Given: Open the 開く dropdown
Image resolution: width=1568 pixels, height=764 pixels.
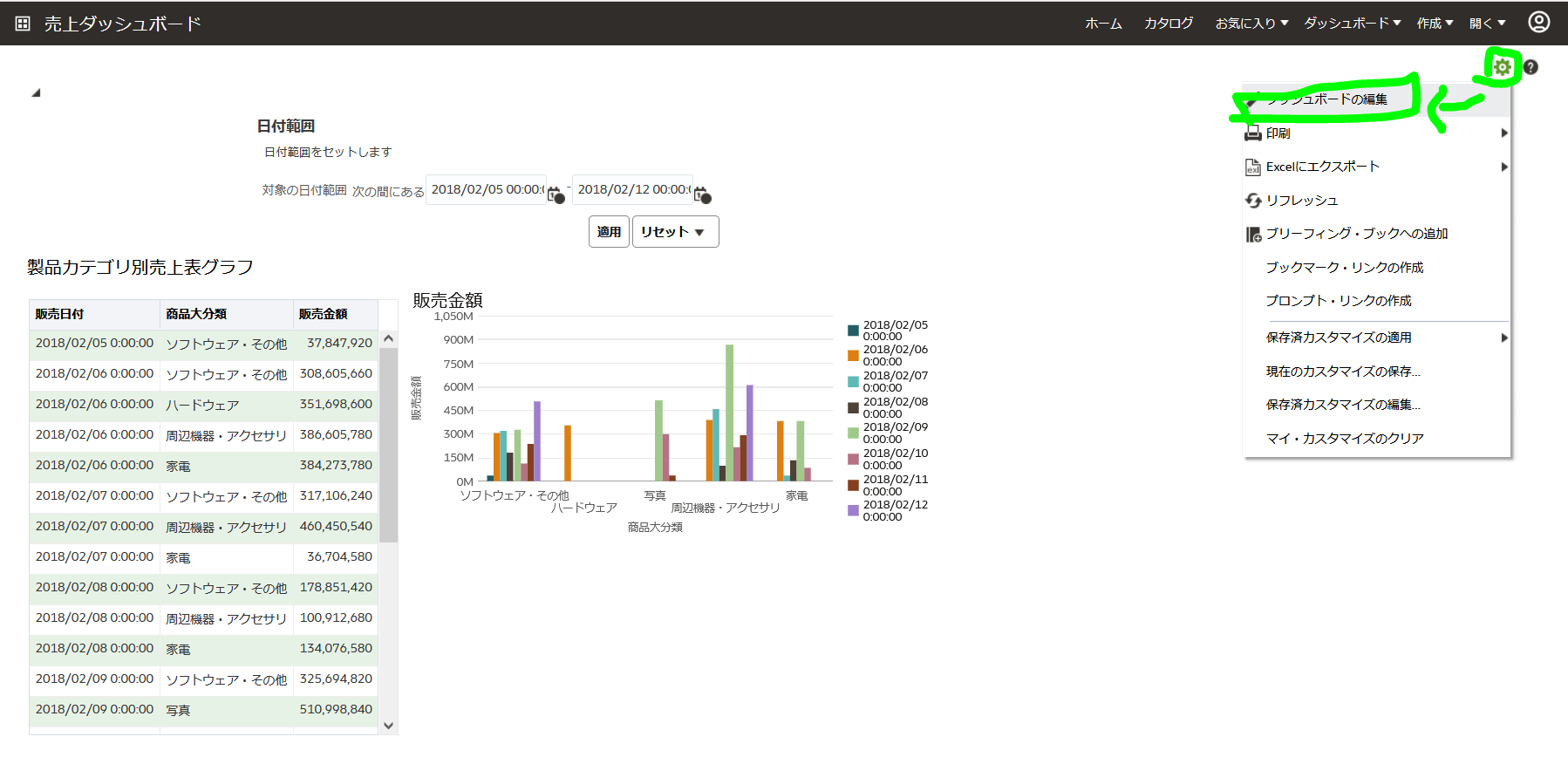Looking at the screenshot, I should point(1487,24).
